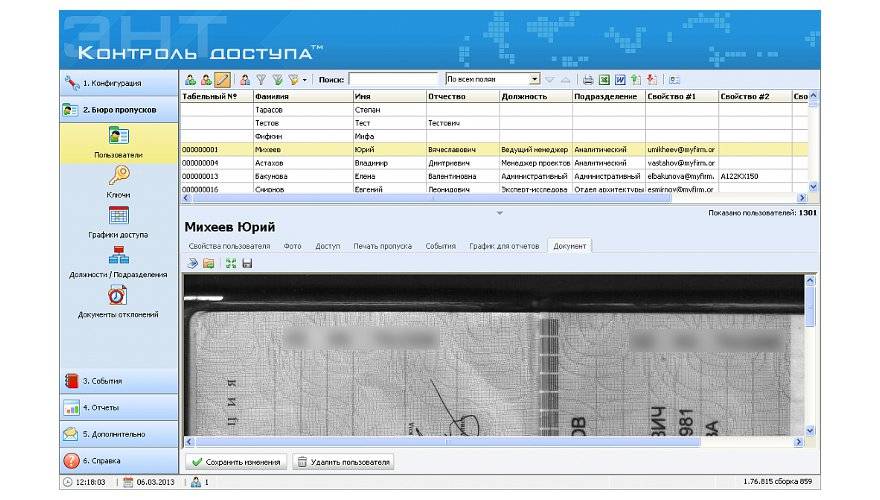
Task: Switch to the Печать пропуска tab
Action: (x=382, y=245)
